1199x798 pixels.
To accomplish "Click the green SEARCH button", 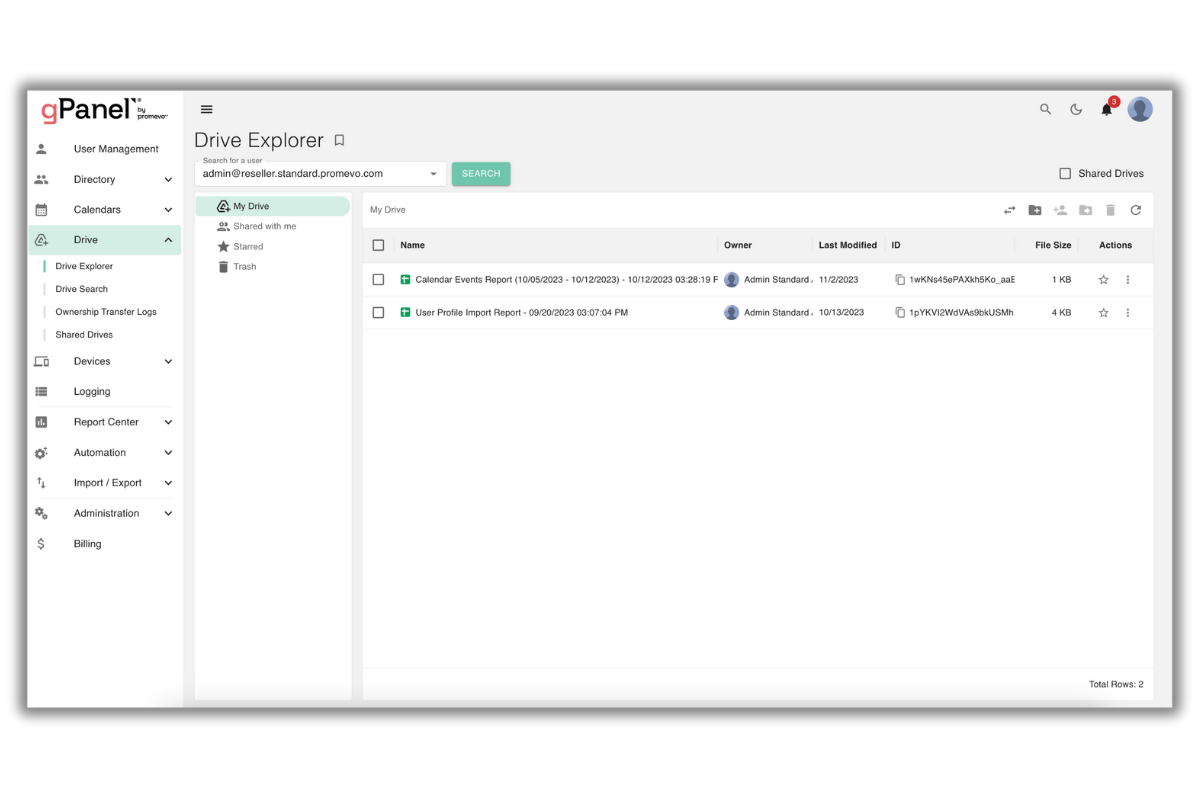I will pyautogui.click(x=481, y=174).
